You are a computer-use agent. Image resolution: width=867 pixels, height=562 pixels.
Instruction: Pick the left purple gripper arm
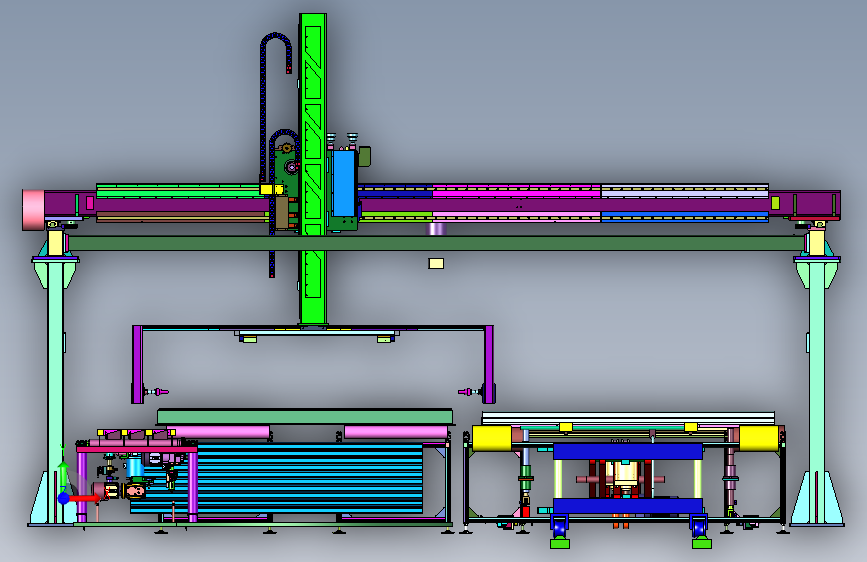pyautogui.click(x=138, y=365)
